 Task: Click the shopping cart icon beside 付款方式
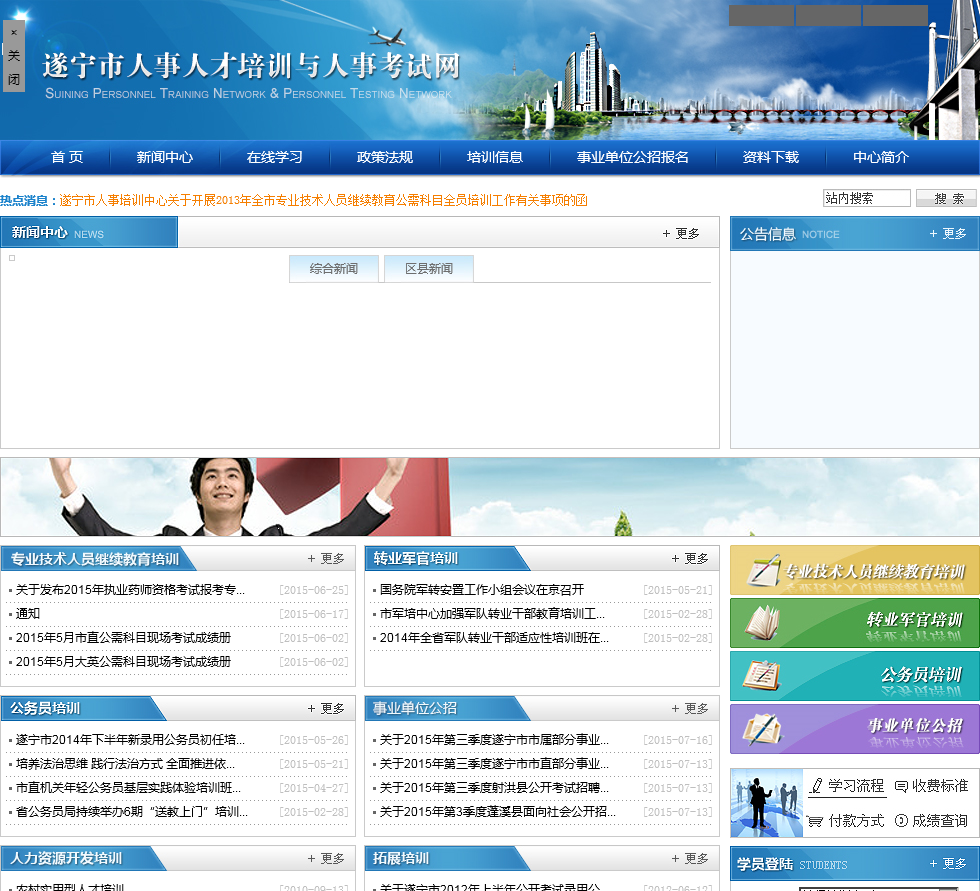click(x=815, y=821)
